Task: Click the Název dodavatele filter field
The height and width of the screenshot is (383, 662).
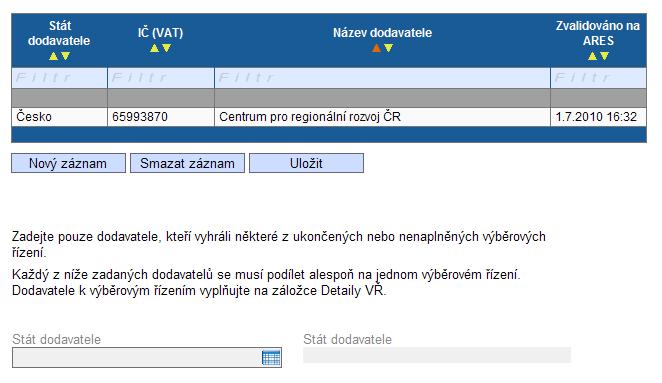Action: pos(383,78)
